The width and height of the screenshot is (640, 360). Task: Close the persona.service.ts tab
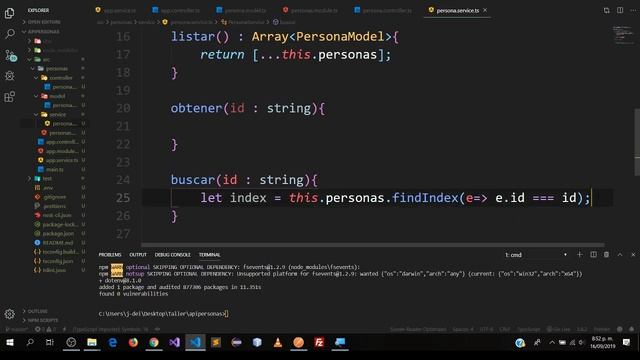click(485, 10)
